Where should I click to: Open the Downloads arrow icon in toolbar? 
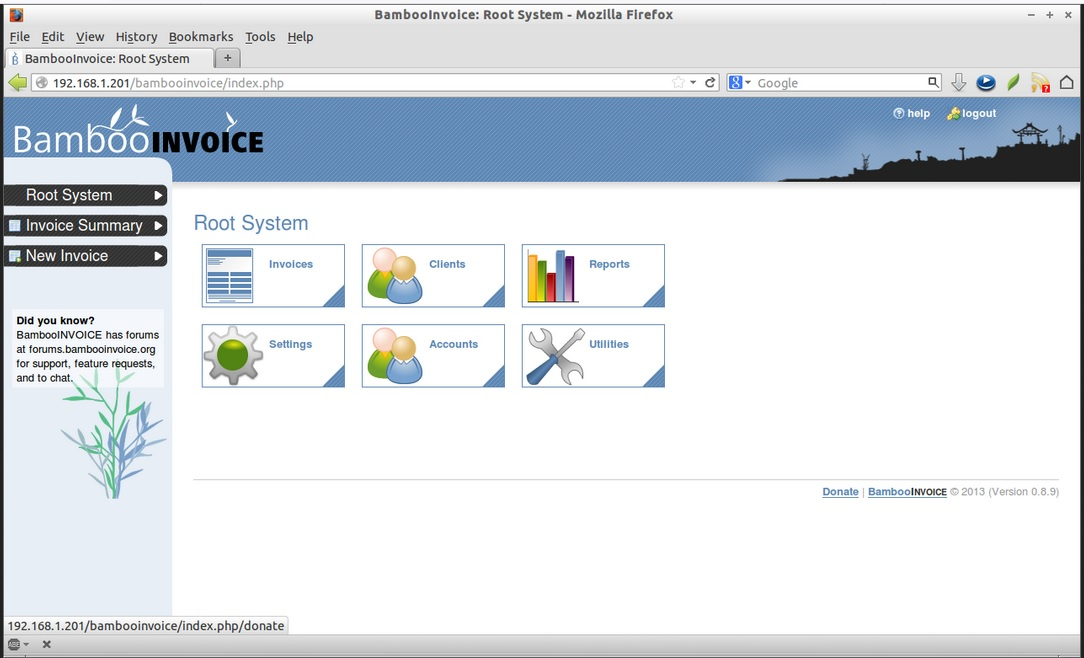coord(958,83)
